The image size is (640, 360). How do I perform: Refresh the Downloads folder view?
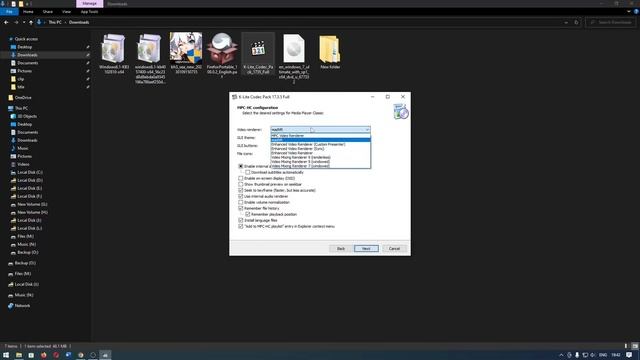[576, 22]
